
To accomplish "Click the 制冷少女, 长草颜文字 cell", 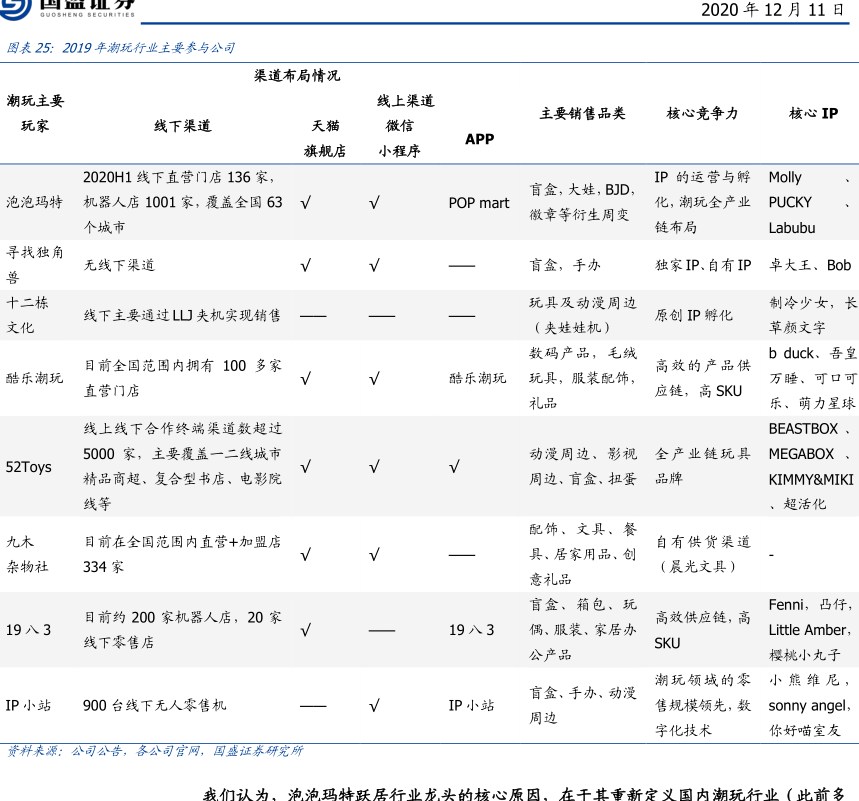I will coord(812,315).
